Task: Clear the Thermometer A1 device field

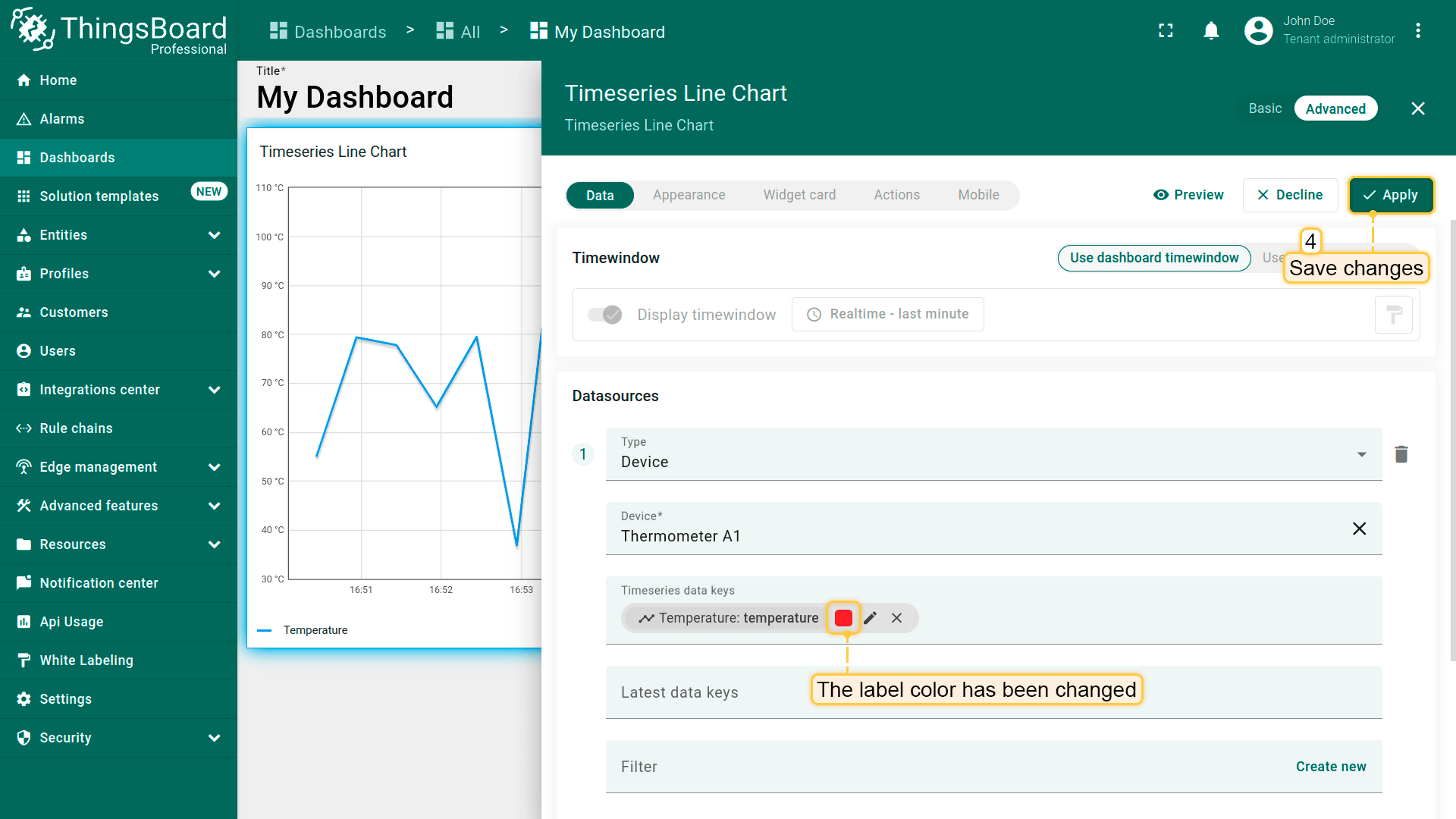Action: (x=1359, y=529)
